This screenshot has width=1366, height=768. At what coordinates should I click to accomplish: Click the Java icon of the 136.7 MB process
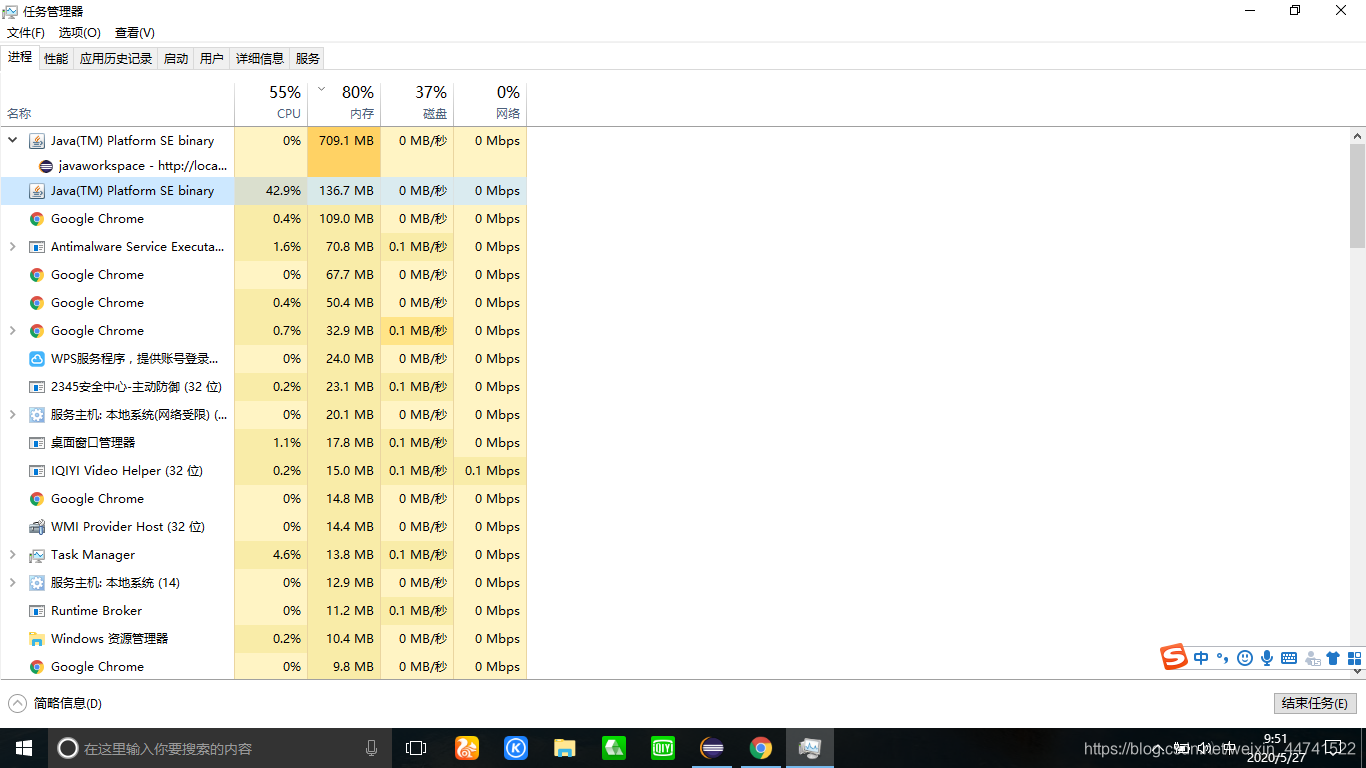[x=37, y=191]
